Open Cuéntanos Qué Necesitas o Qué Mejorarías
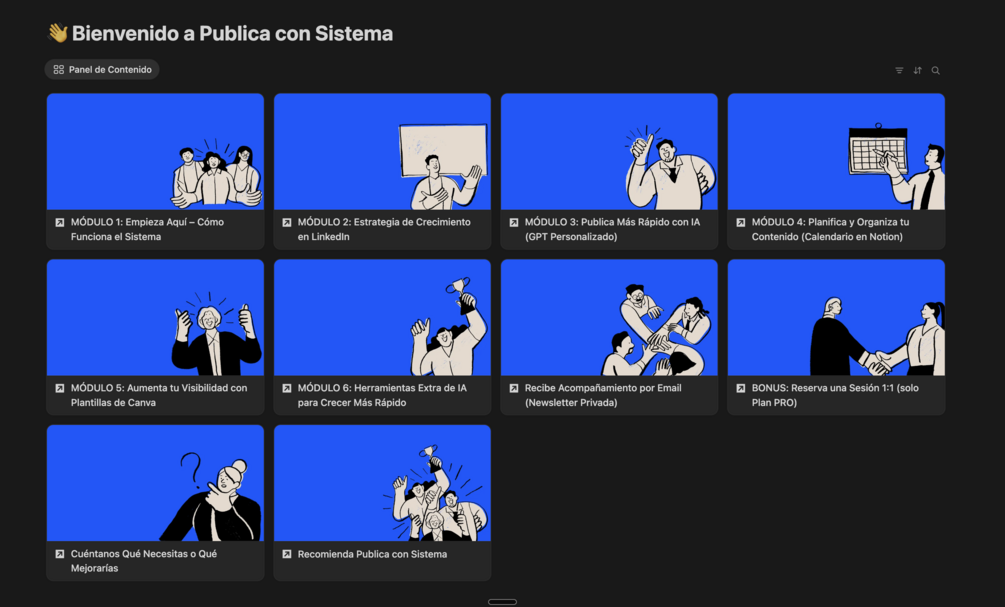The width and height of the screenshot is (1005, 607). 144,561
